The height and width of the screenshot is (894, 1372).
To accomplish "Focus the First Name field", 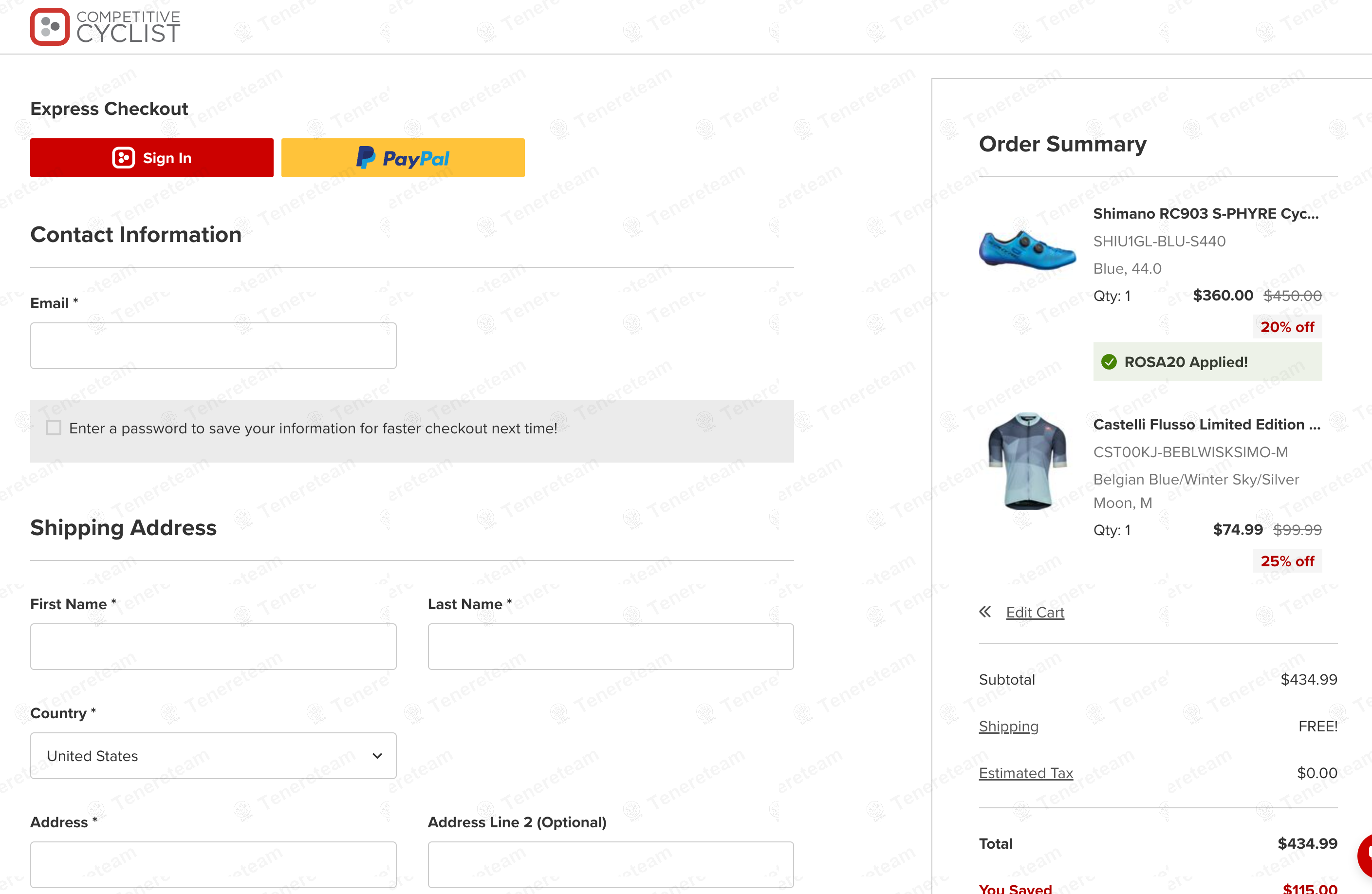I will tap(213, 646).
